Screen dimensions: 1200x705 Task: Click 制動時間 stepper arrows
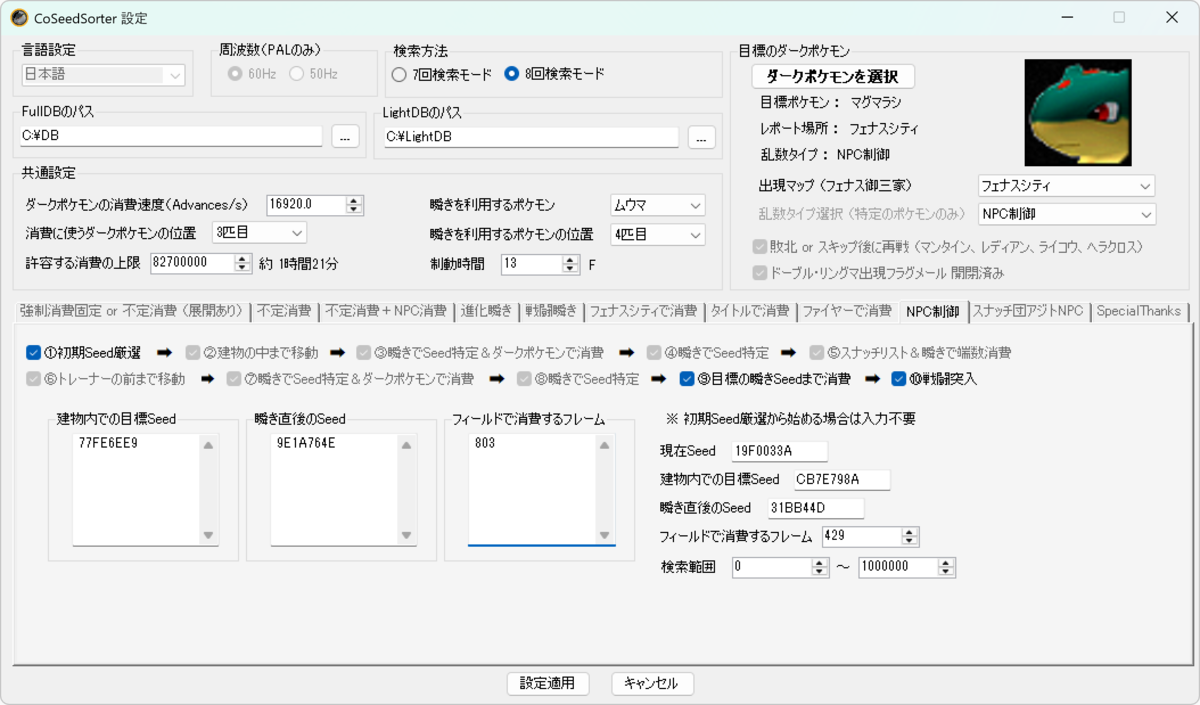point(570,264)
